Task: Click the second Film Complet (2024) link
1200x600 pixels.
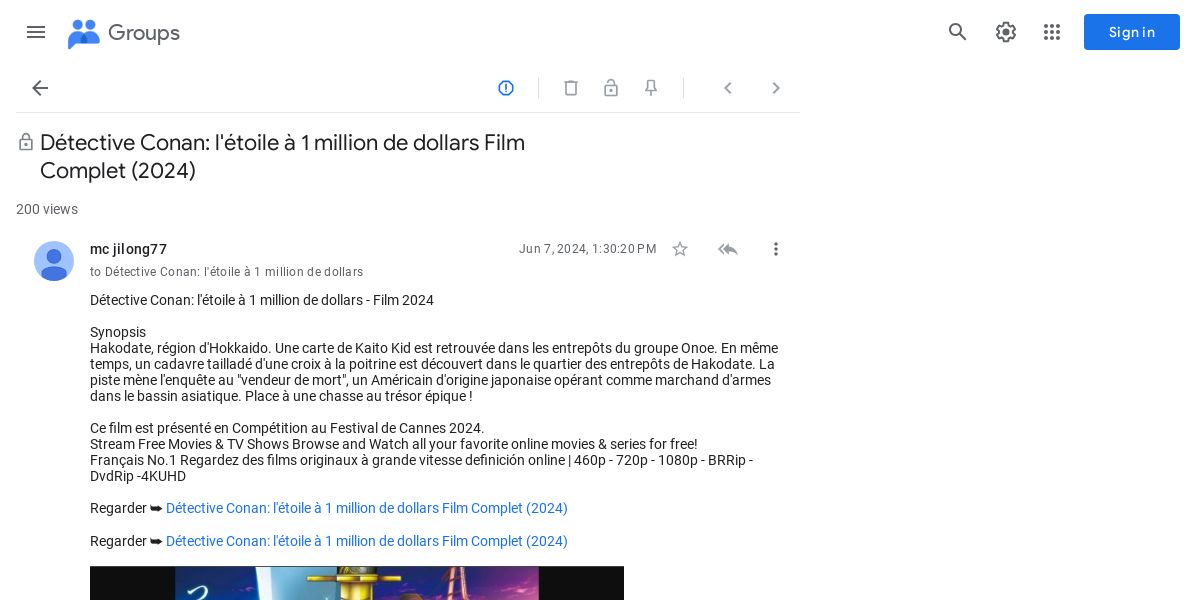Action: point(367,541)
